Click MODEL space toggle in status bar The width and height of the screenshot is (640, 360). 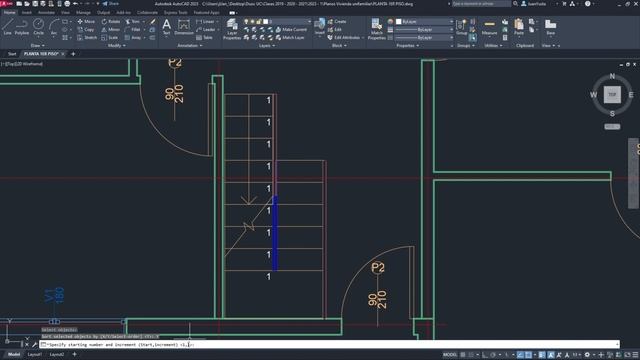tap(450, 355)
